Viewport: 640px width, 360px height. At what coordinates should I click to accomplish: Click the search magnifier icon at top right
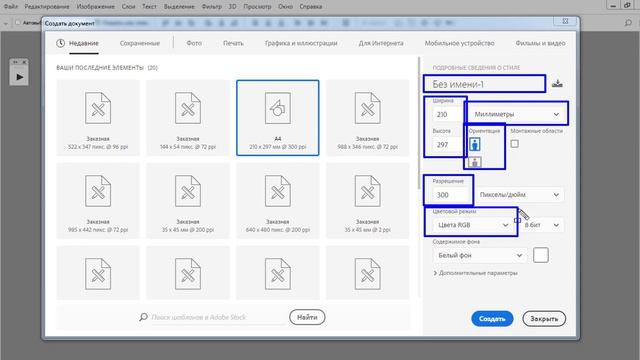coord(628,23)
